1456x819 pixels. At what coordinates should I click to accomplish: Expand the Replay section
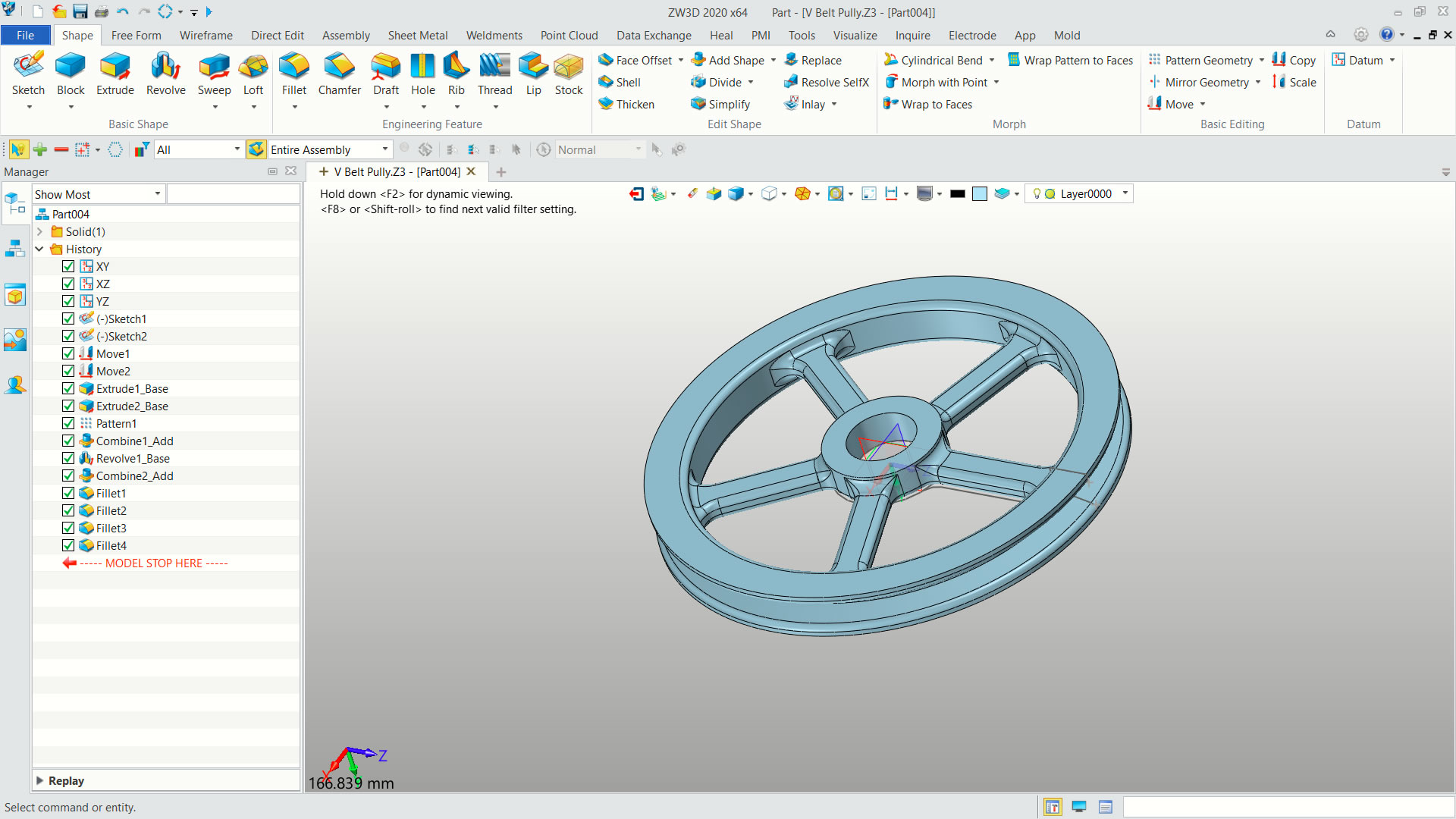click(x=40, y=780)
